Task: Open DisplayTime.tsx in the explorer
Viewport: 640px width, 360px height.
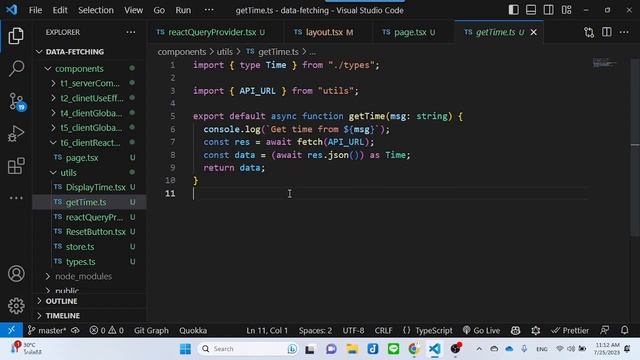Action: tap(95, 187)
